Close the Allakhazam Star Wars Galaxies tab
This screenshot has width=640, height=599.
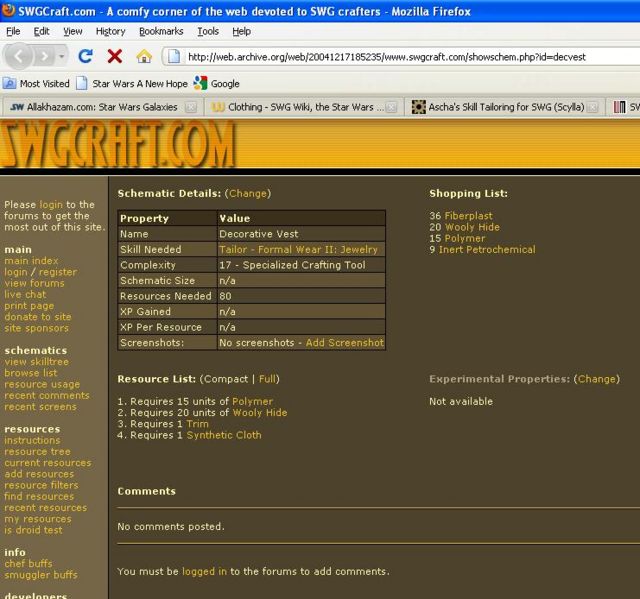click(x=192, y=107)
